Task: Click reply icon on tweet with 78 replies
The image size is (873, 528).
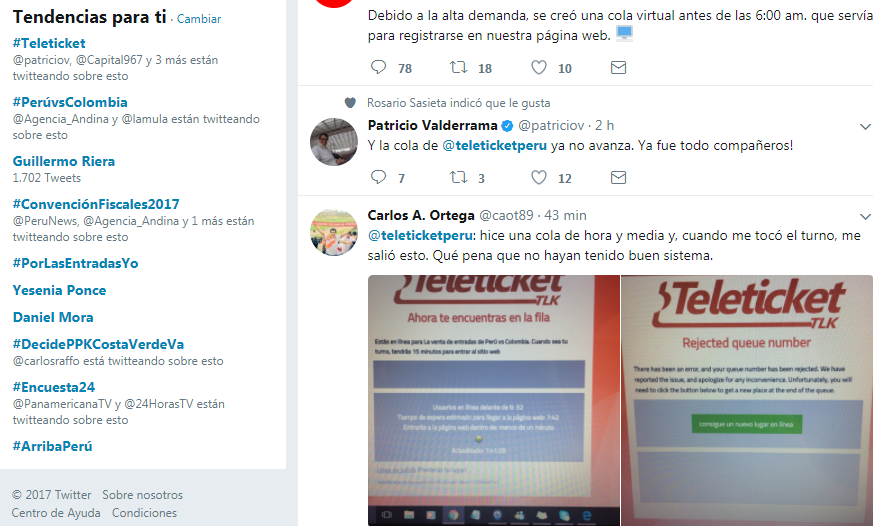Action: click(379, 67)
